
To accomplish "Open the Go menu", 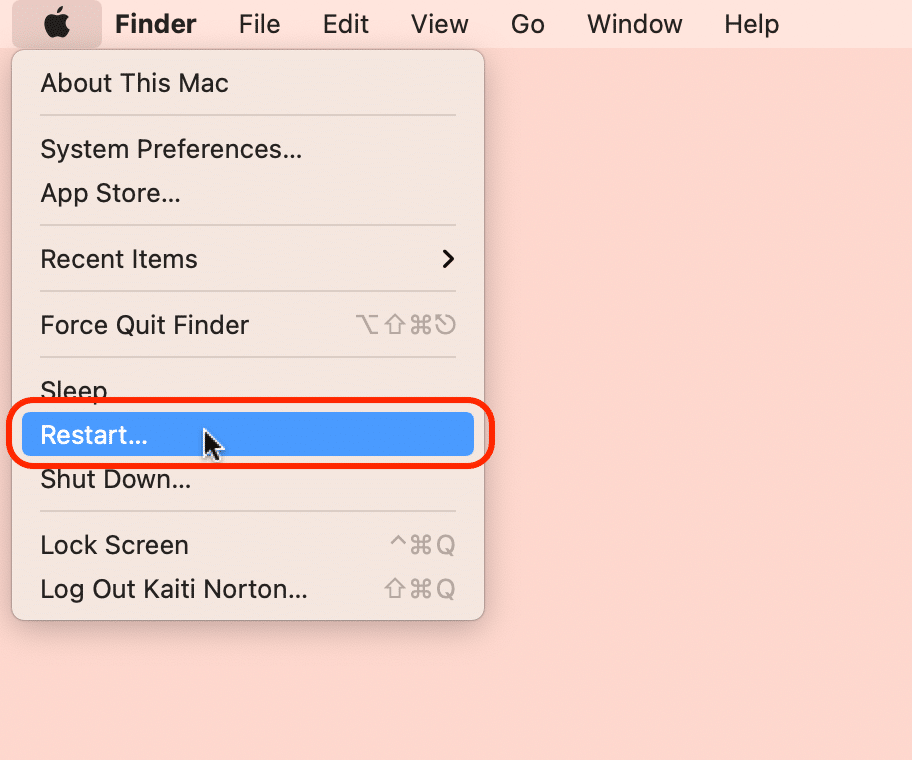I will click(527, 24).
